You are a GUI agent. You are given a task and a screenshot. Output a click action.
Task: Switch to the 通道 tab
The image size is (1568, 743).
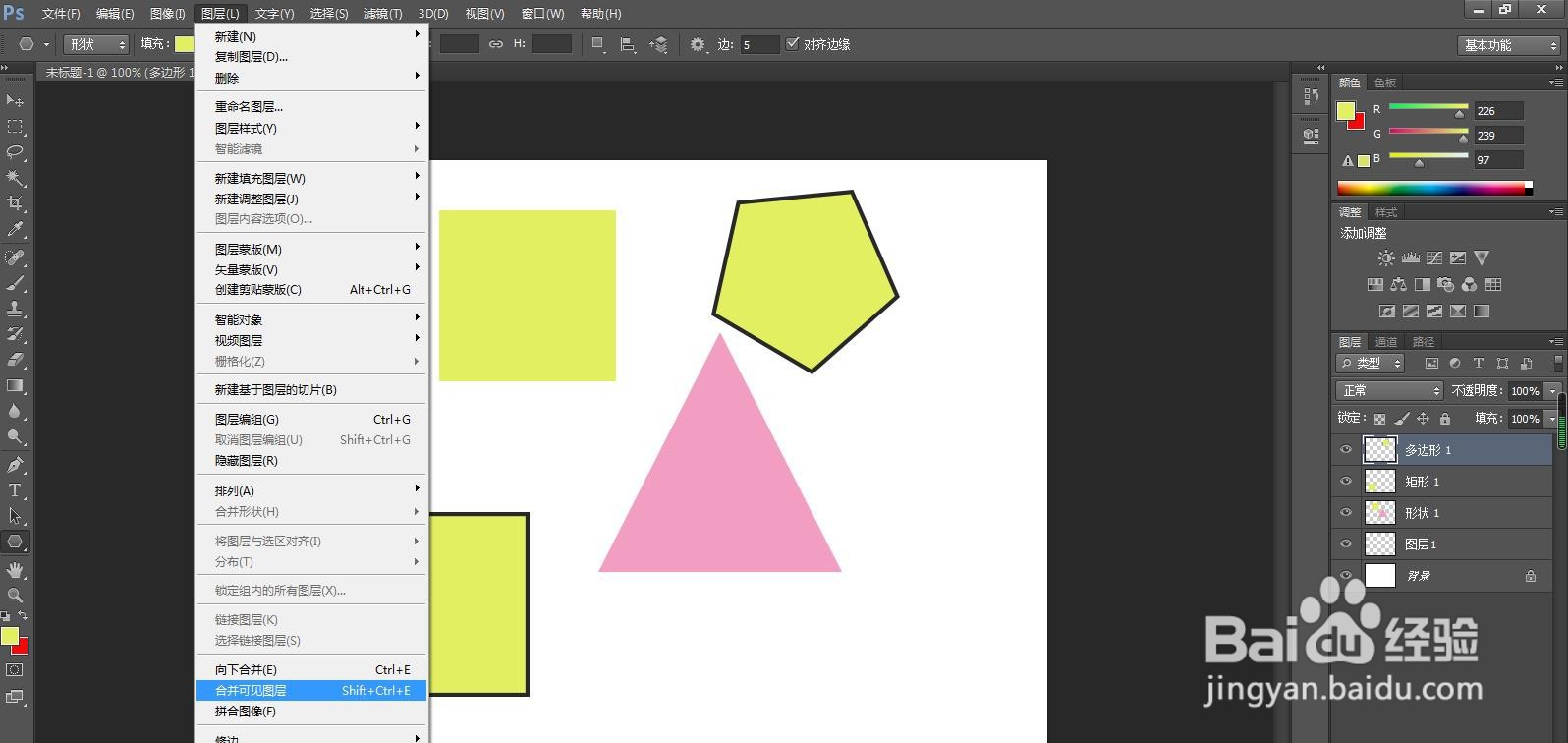click(x=1386, y=342)
